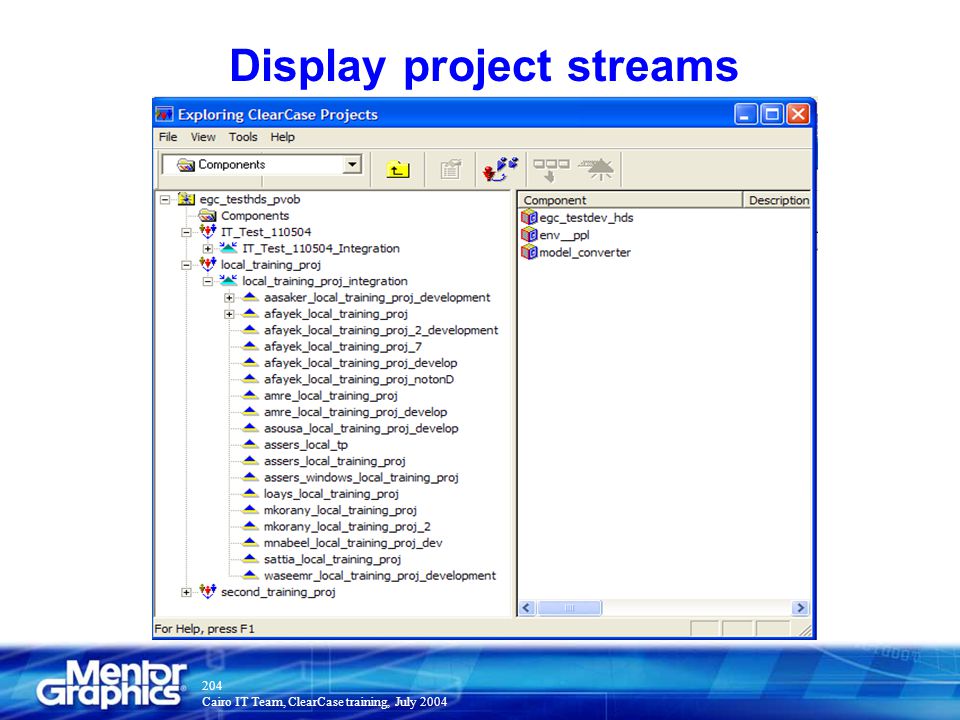960x720 pixels.
Task: Minimize the Exploring ClearCase Projects window
Action: point(746,114)
